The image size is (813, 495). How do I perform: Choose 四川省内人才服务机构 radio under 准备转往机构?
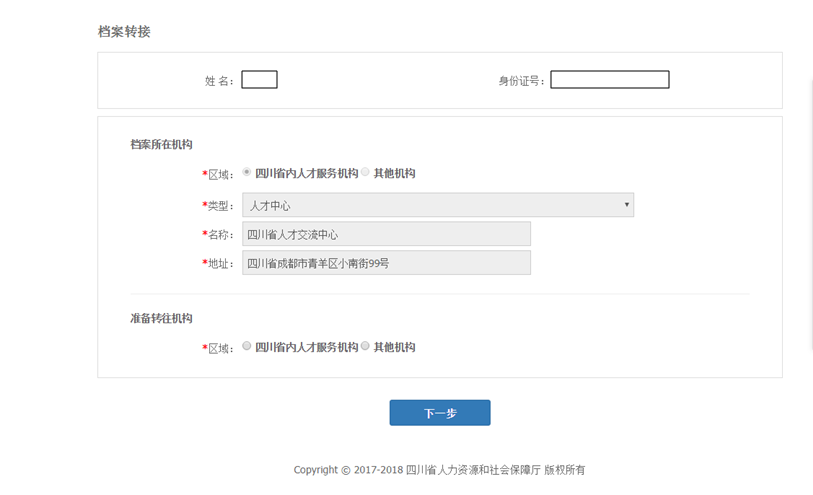(247, 346)
